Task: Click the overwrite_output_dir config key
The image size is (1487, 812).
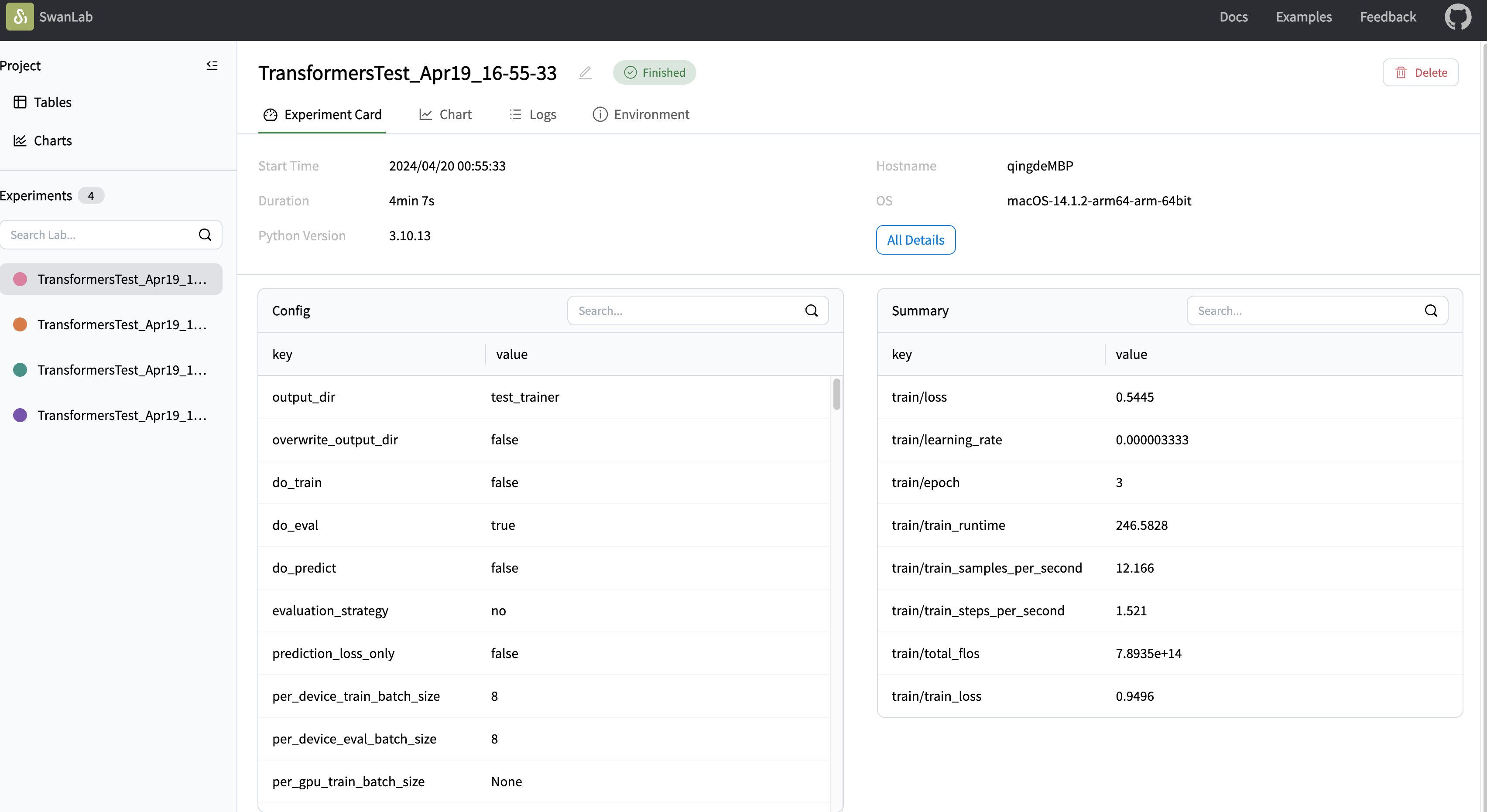Action: point(335,440)
